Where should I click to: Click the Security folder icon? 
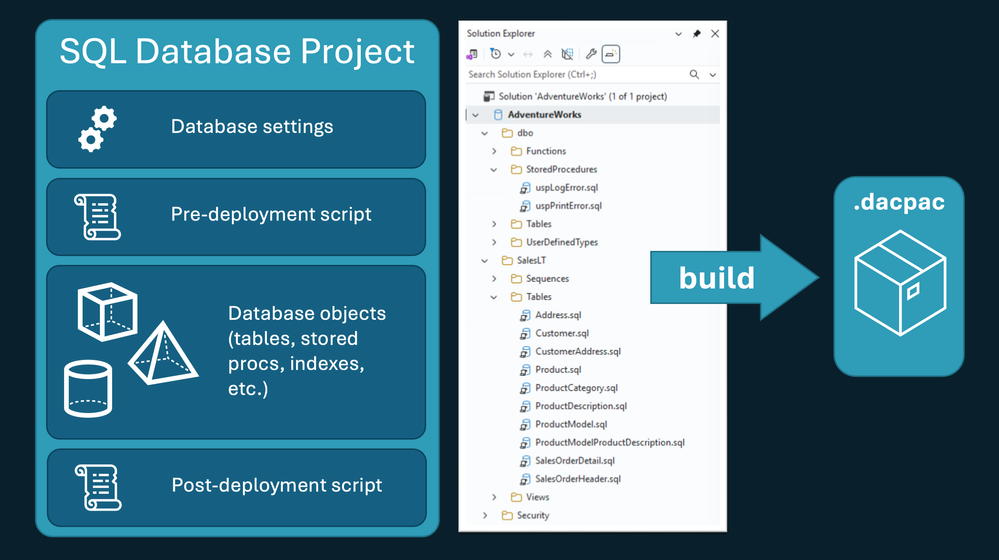coord(507,515)
